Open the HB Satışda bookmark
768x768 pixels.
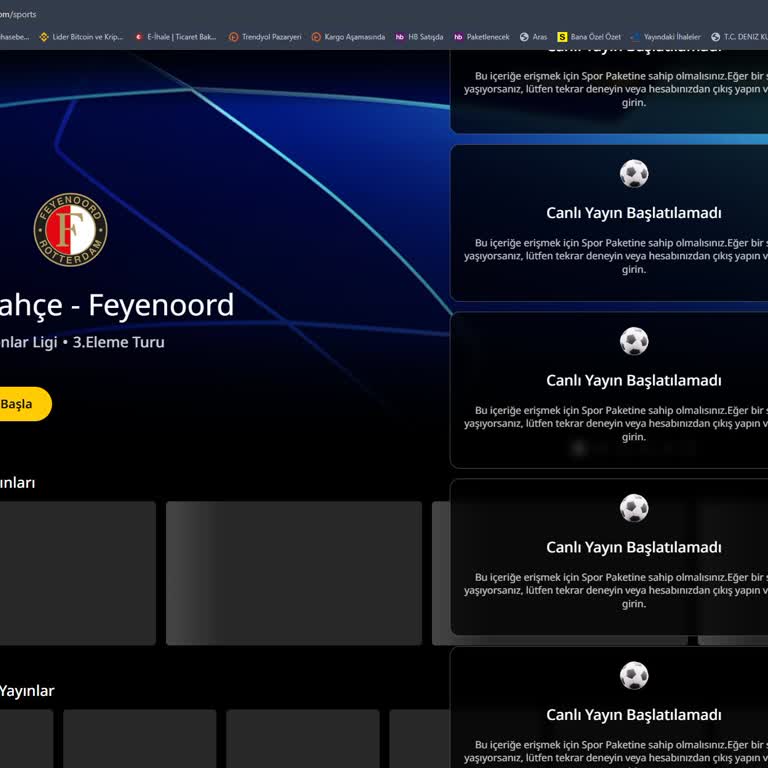[419, 37]
